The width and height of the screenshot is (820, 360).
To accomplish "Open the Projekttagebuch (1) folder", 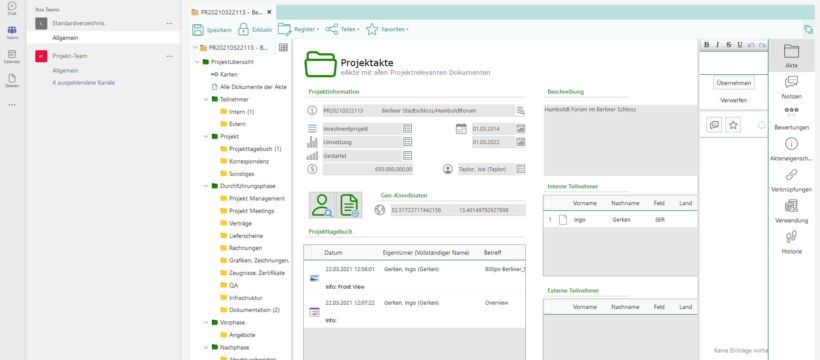I will pyautogui.click(x=255, y=149).
